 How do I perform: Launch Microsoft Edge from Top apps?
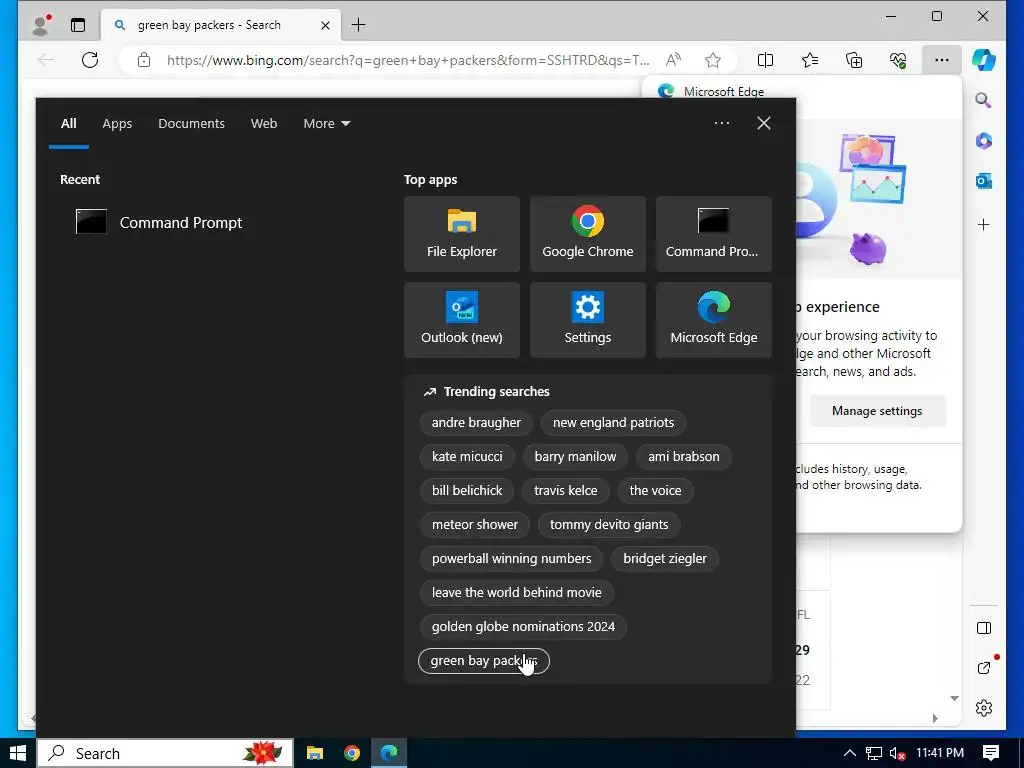[714, 320]
